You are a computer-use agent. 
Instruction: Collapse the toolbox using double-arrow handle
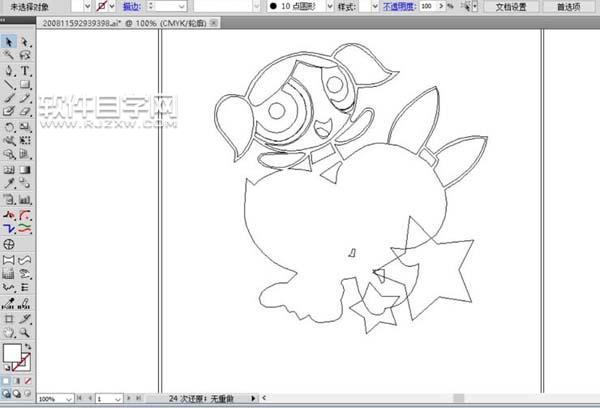tap(3, 20)
